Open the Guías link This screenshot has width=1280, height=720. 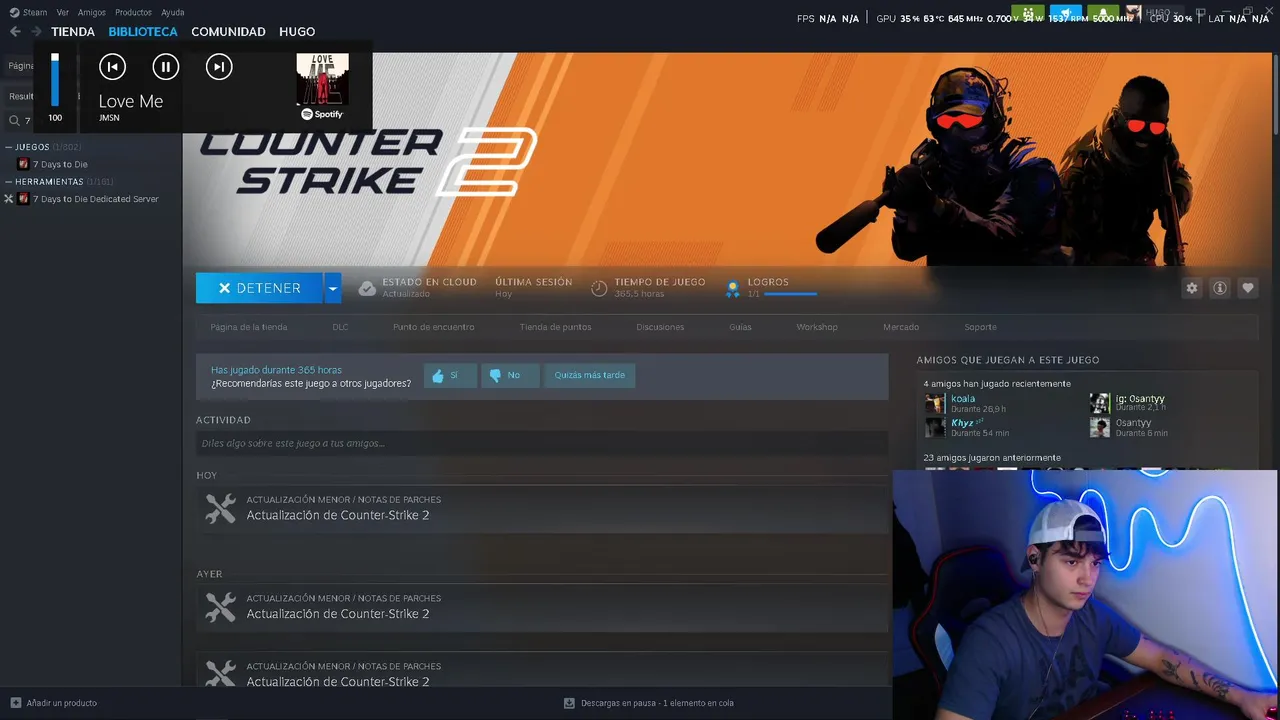pos(740,327)
